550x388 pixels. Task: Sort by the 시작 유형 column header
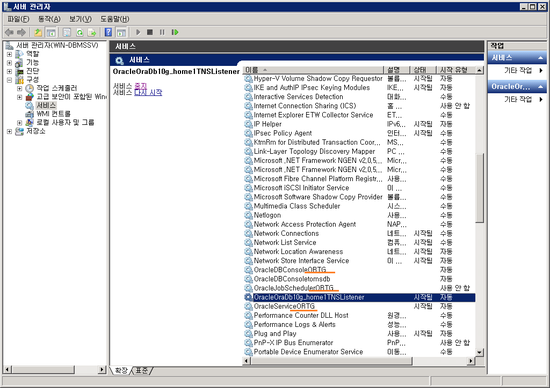pyautogui.click(x=455, y=70)
